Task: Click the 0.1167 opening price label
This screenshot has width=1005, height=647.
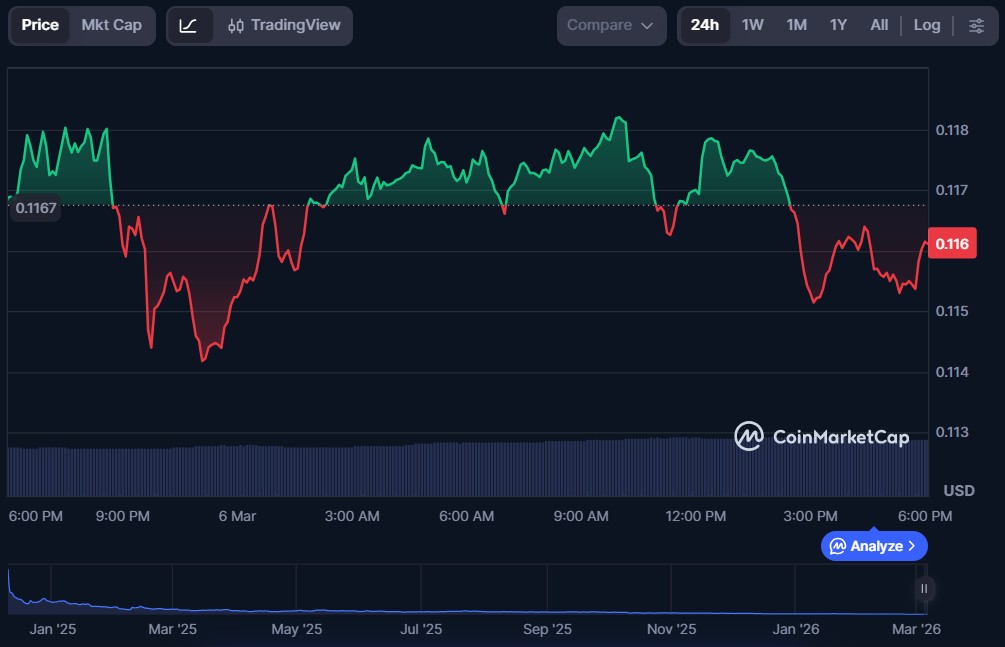Action: coord(35,208)
